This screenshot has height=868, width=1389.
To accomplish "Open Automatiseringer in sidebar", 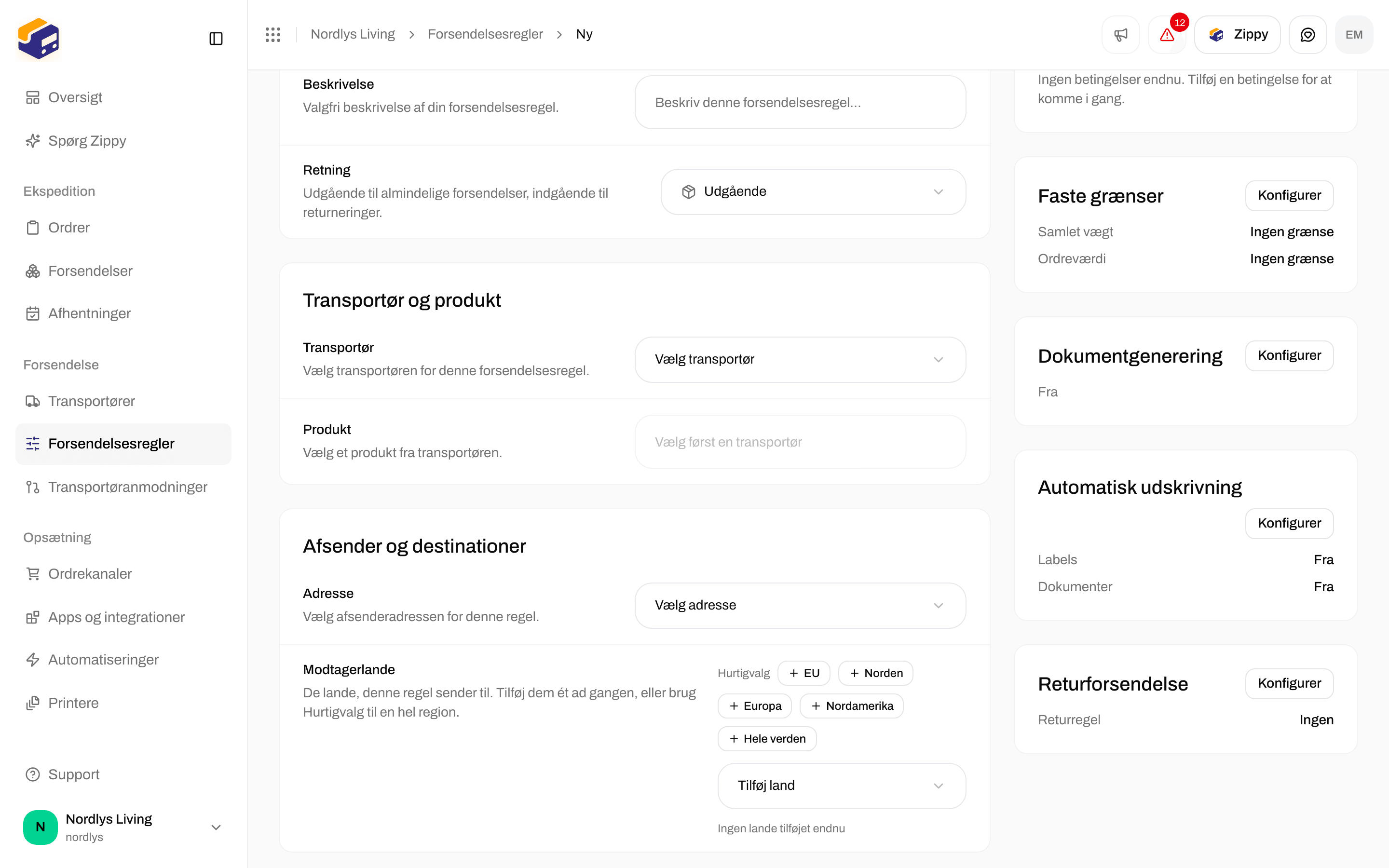I will tap(123, 660).
